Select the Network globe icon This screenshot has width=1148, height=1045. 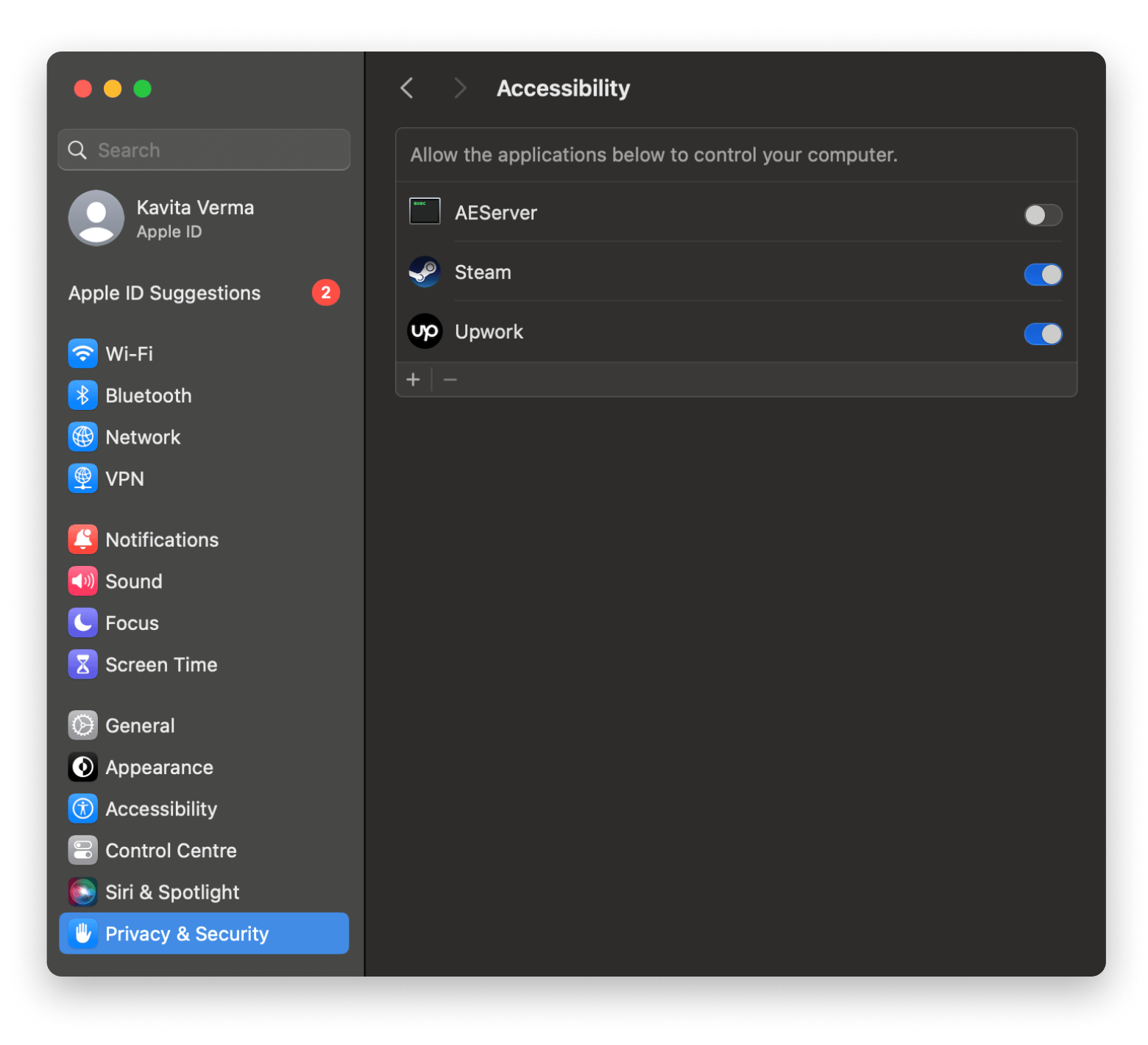click(x=82, y=437)
